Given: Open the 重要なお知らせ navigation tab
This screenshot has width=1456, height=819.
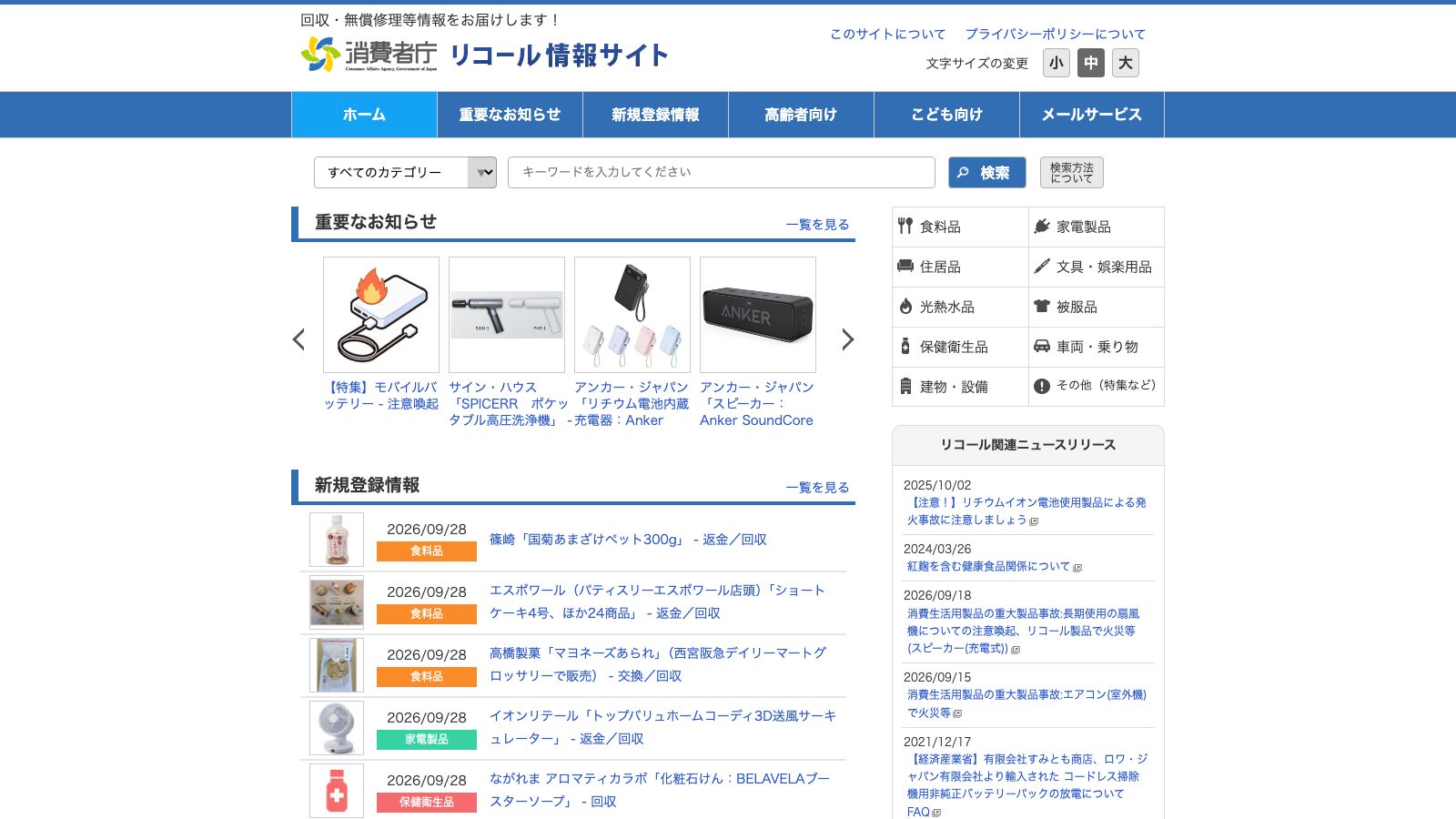Looking at the screenshot, I should pyautogui.click(x=510, y=115).
